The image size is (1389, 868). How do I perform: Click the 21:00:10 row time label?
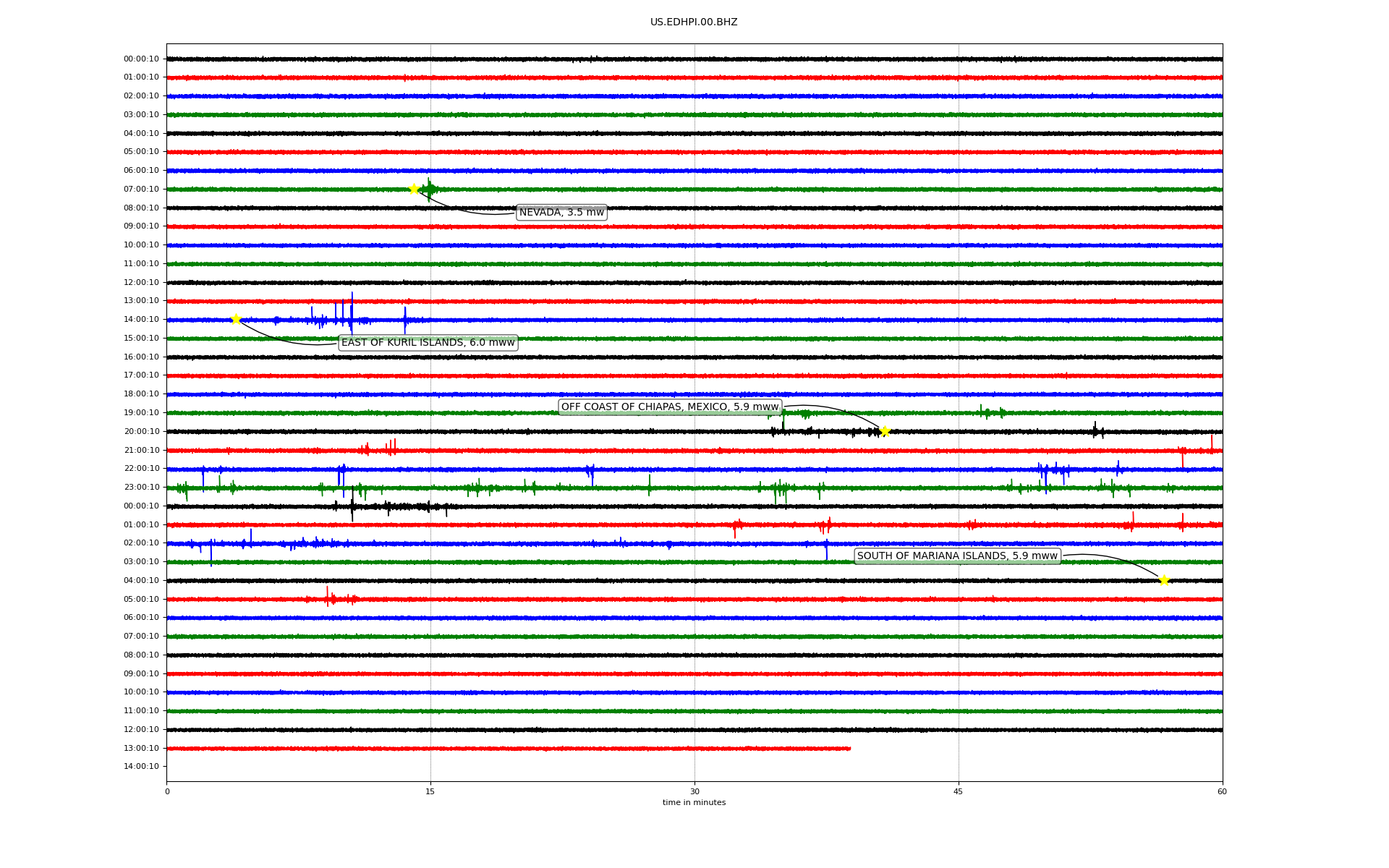click(141, 450)
